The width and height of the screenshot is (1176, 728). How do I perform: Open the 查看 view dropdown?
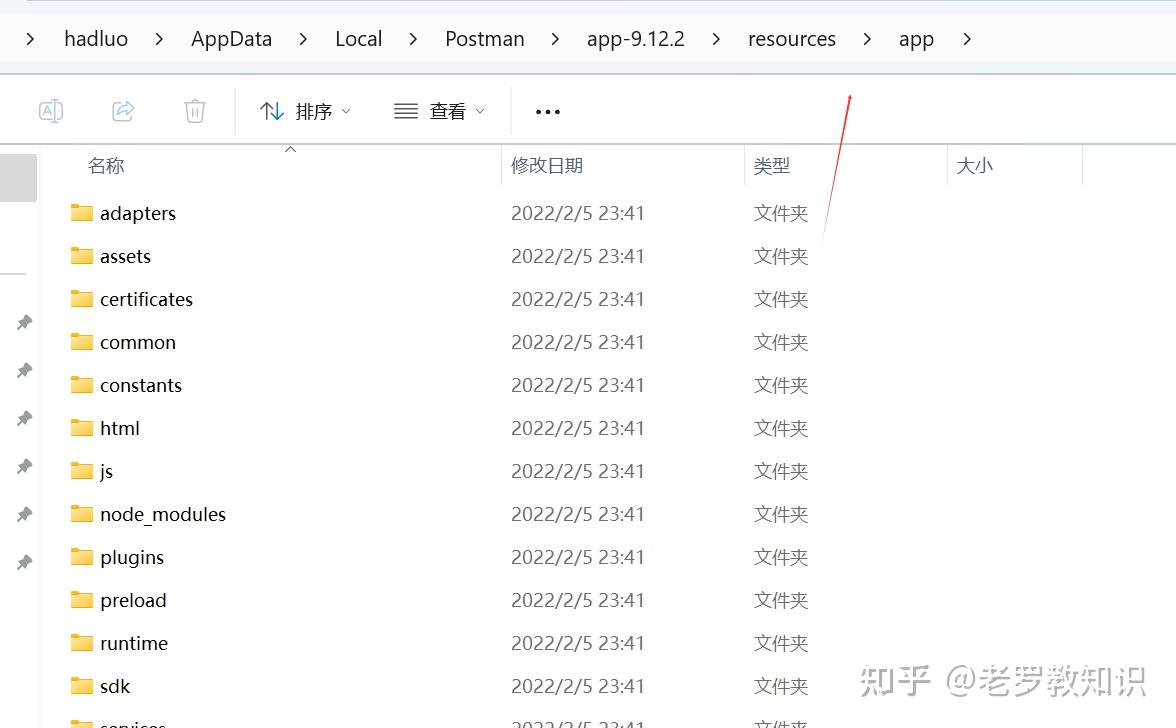tap(440, 112)
